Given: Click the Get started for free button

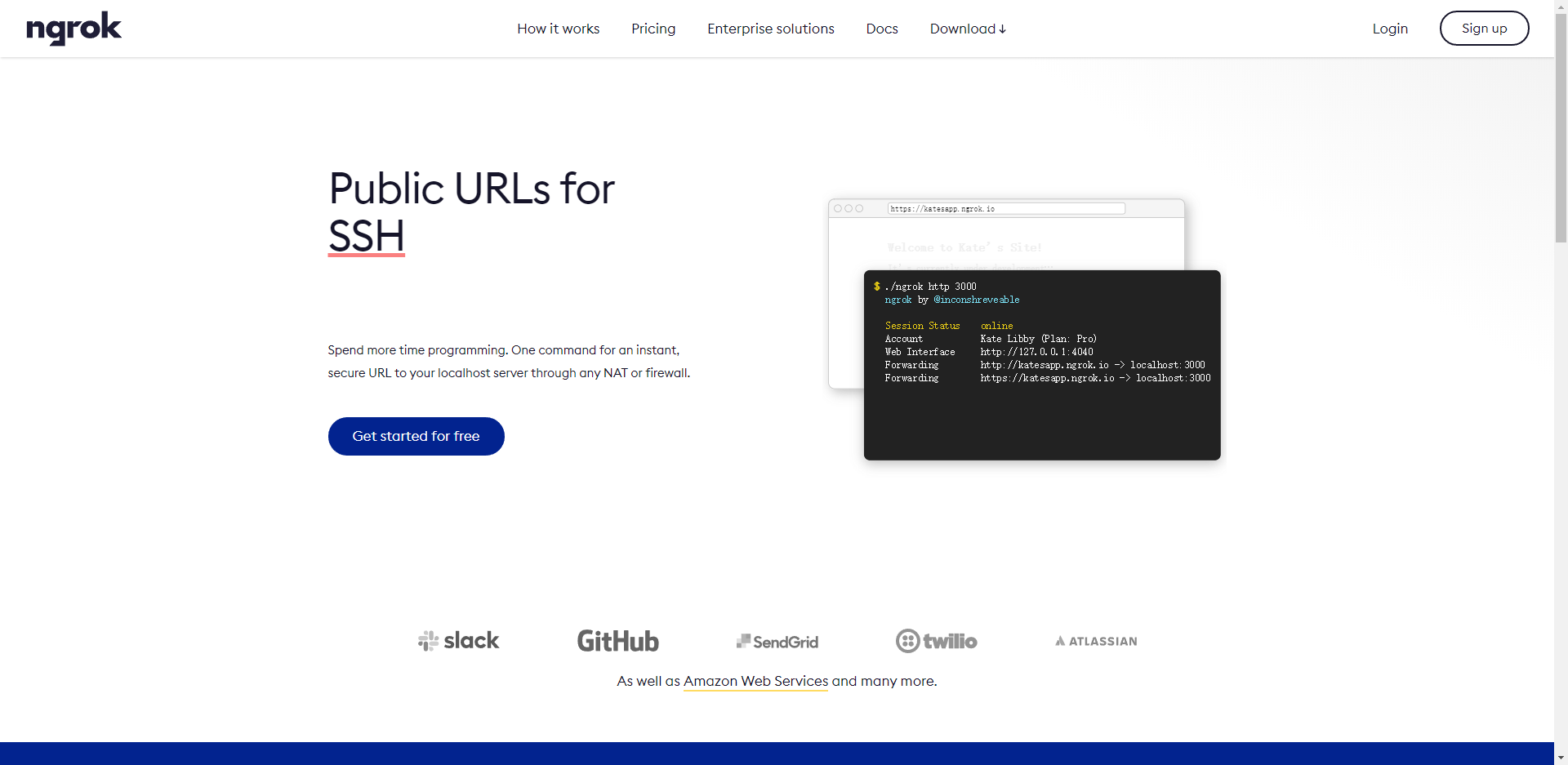Looking at the screenshot, I should (416, 436).
